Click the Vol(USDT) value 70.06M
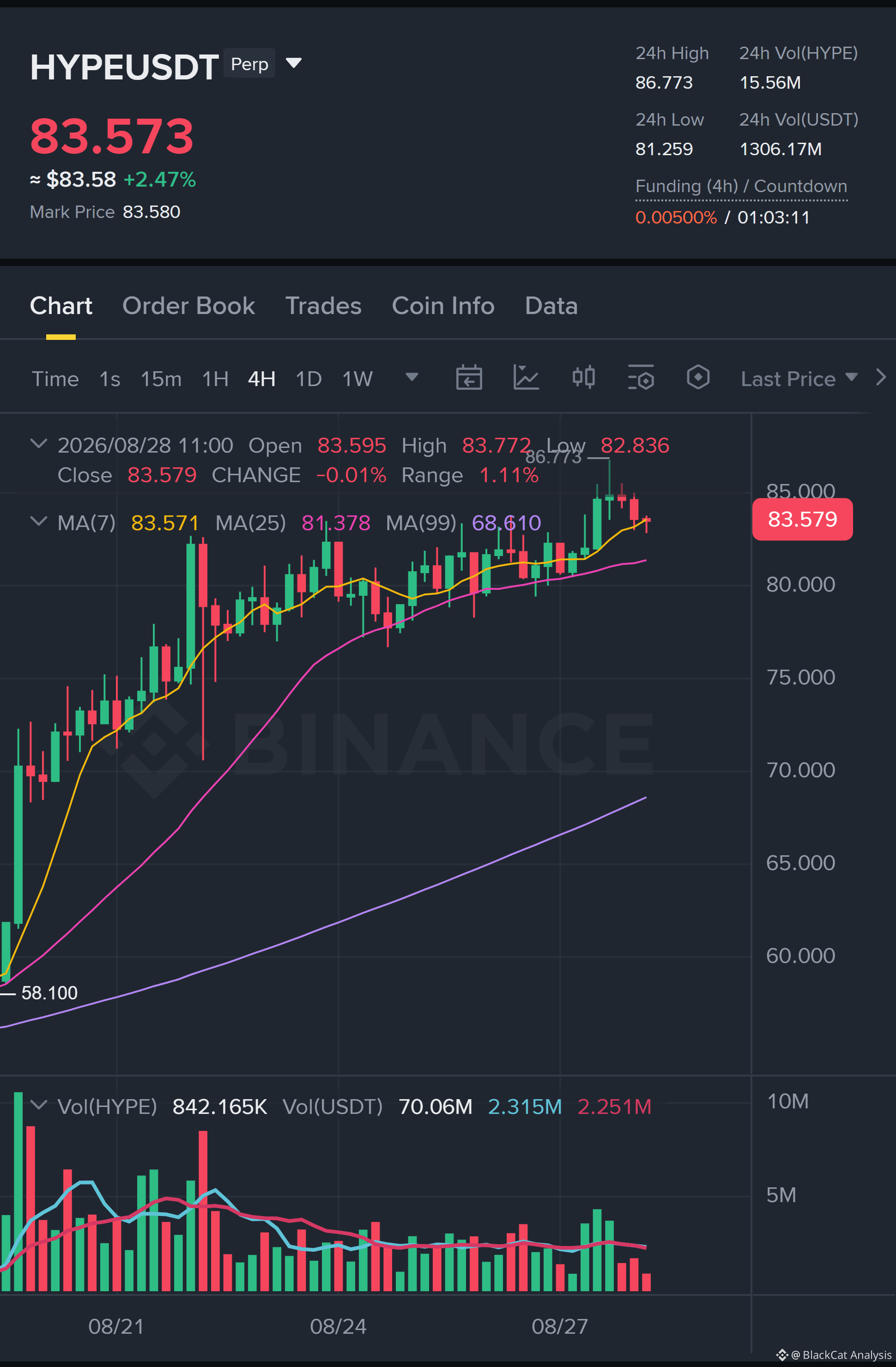This screenshot has width=896, height=1367. point(436,1106)
